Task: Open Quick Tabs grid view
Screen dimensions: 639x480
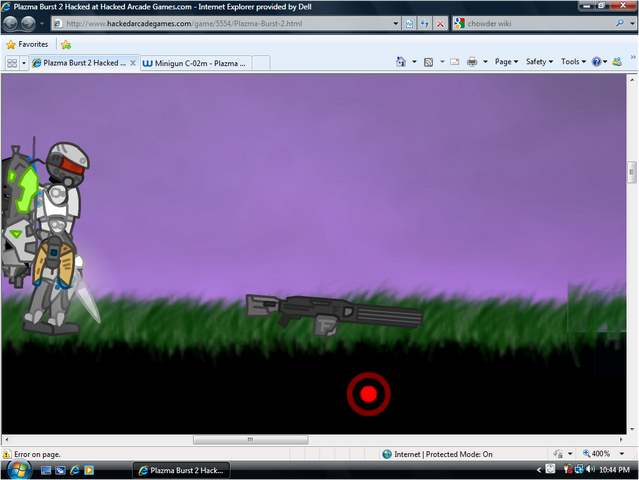Action: 12,63
